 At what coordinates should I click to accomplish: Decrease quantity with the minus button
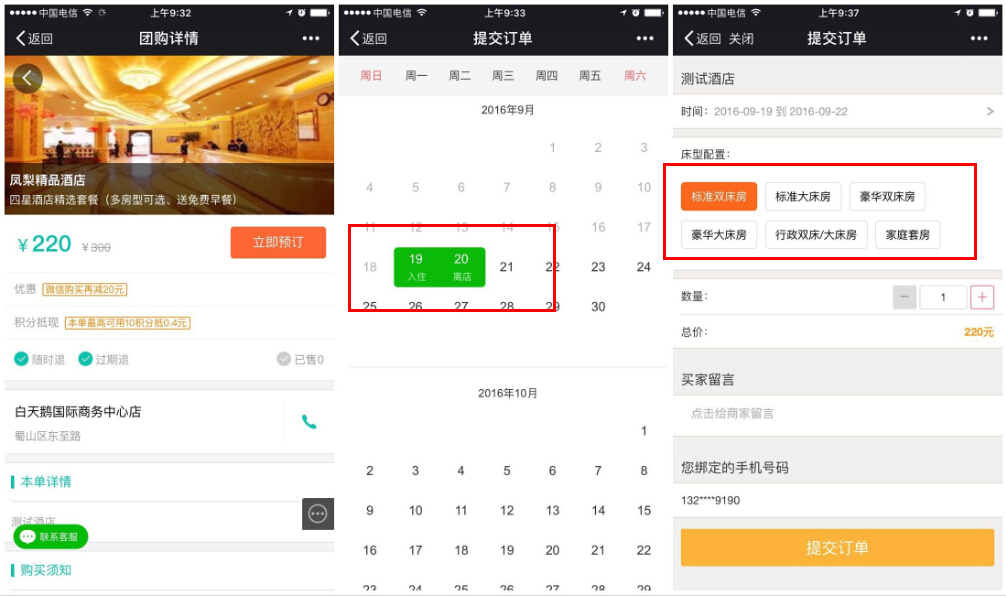click(905, 297)
